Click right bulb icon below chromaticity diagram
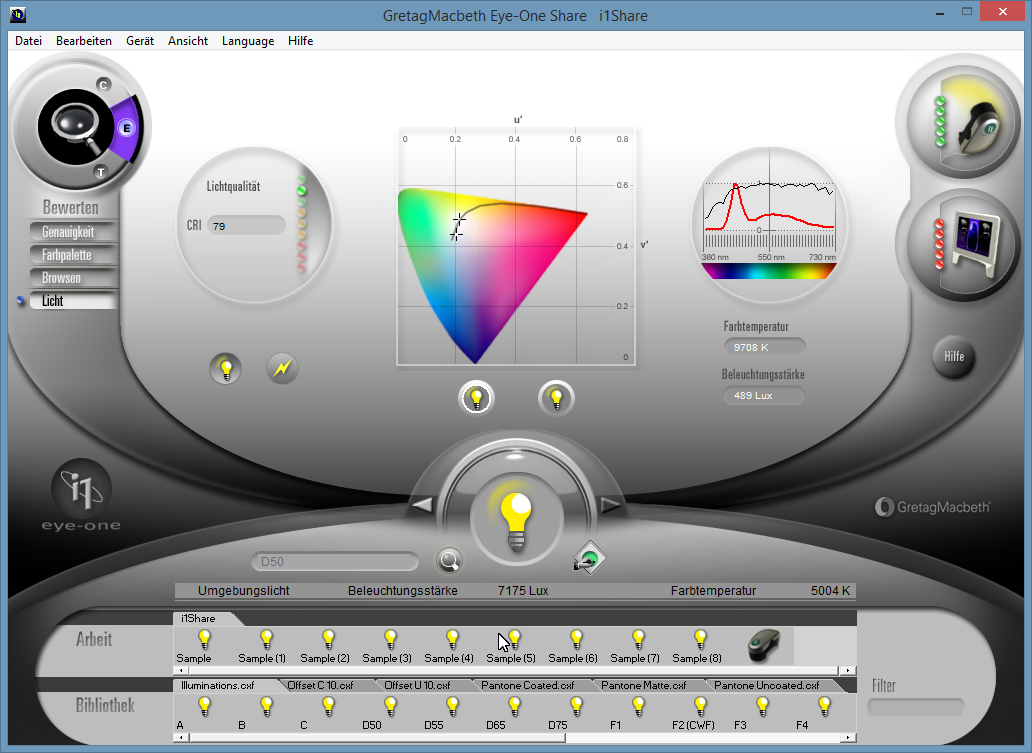The image size is (1032, 753). 556,398
